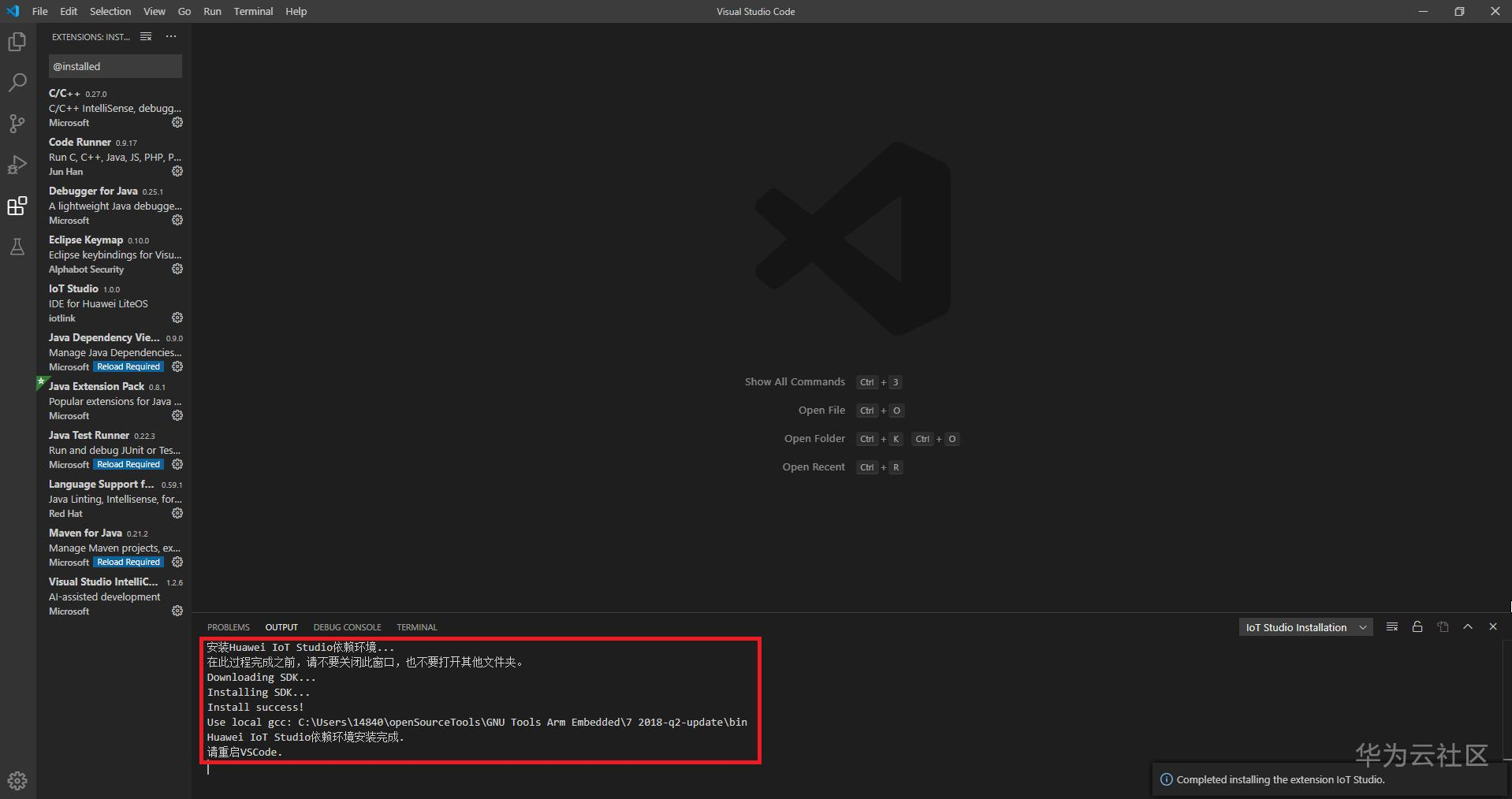1512x799 pixels.
Task: Open manage gear for C/C++ extension
Action: click(177, 122)
